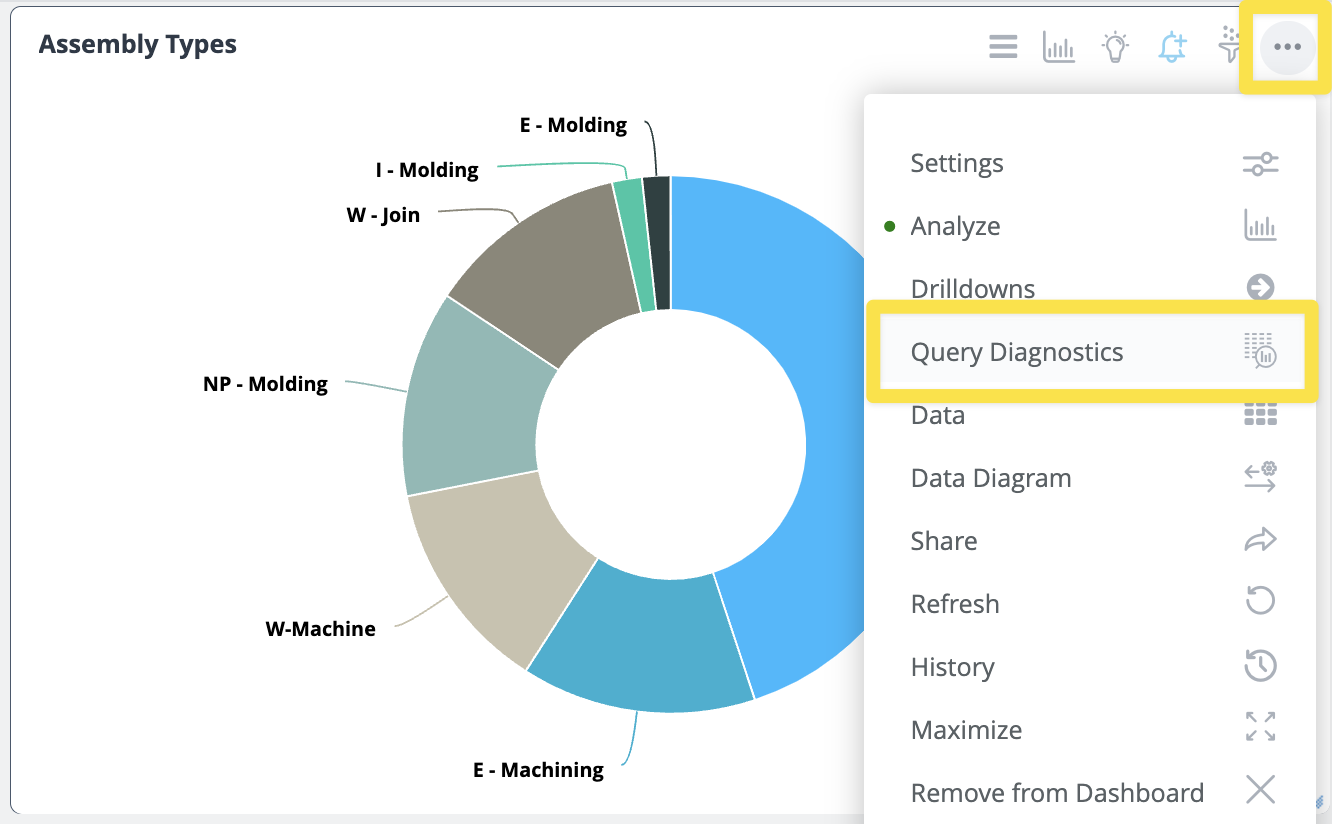
Task: Click the bar chart icon in the toolbar
Action: (x=1059, y=46)
